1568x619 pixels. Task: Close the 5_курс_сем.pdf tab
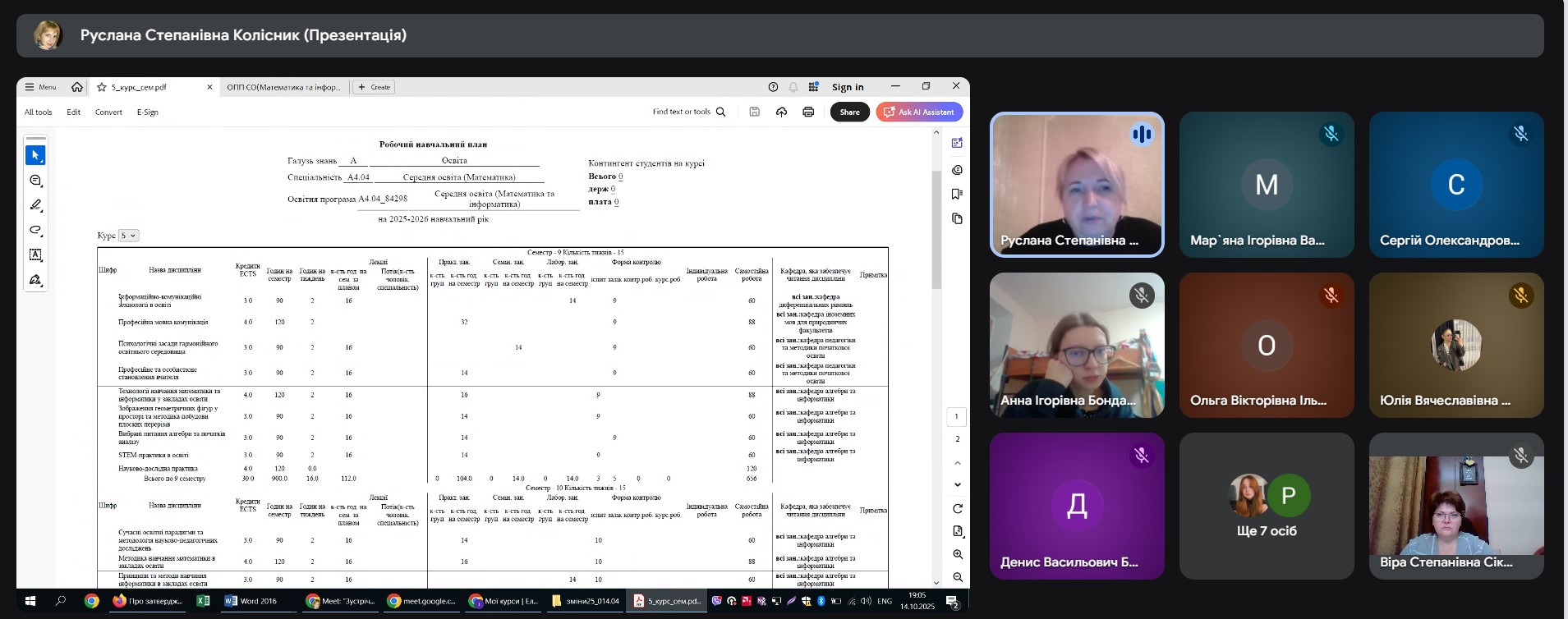(209, 87)
